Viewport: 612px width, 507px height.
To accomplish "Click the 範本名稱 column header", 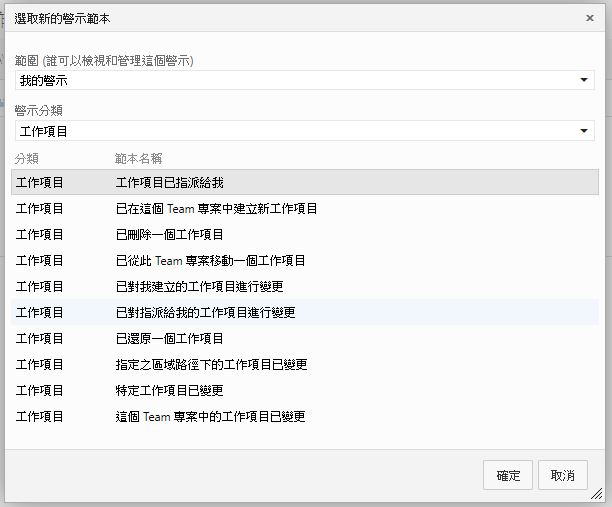I will click(x=139, y=158).
